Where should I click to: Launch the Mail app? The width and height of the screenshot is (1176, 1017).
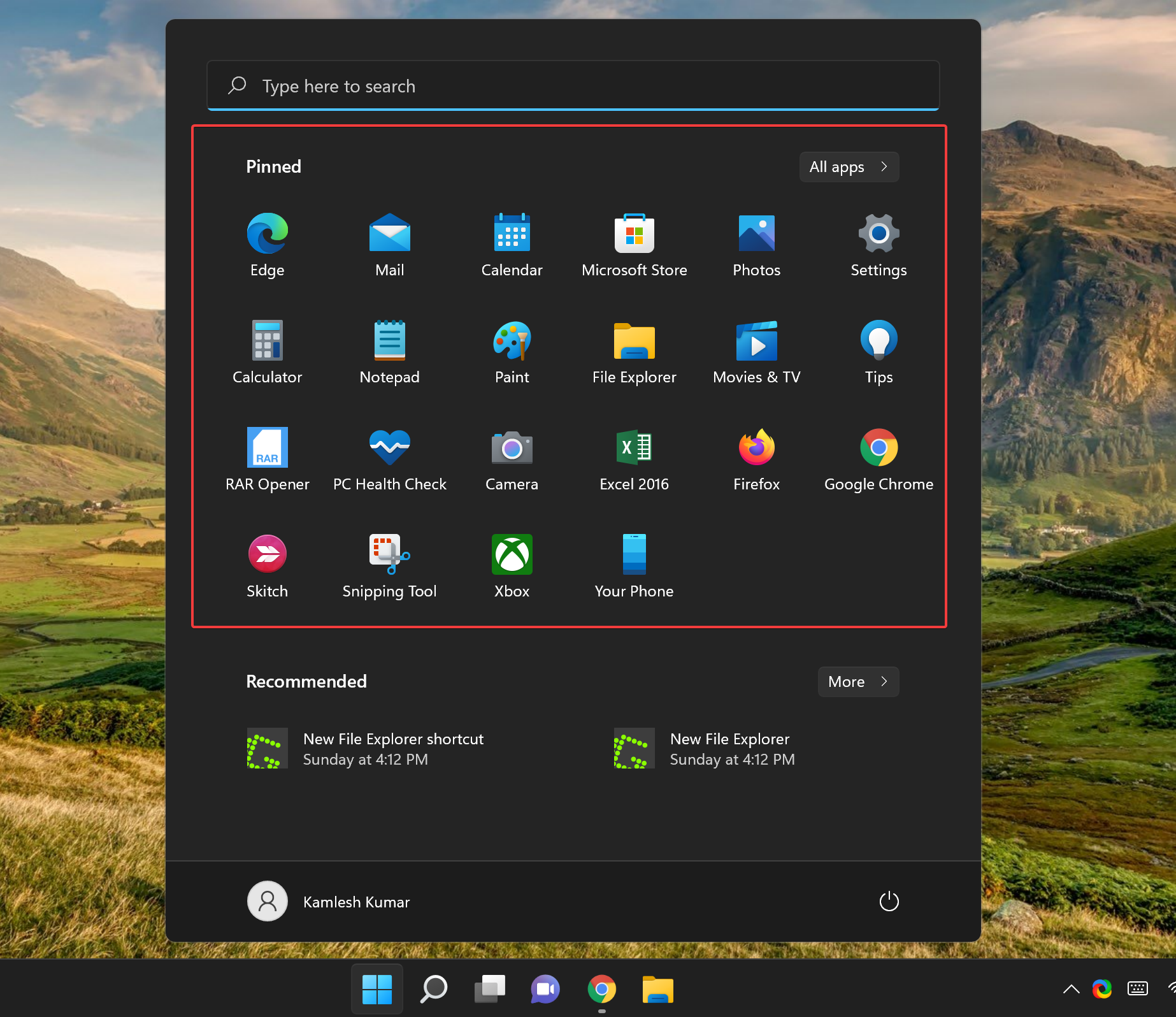[x=389, y=245]
